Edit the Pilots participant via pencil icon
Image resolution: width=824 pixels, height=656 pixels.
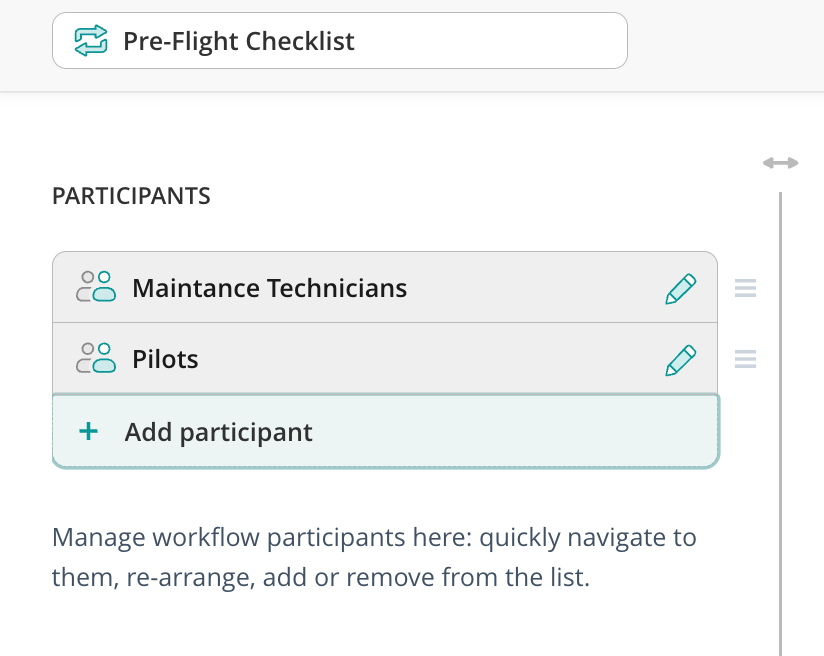(x=680, y=360)
